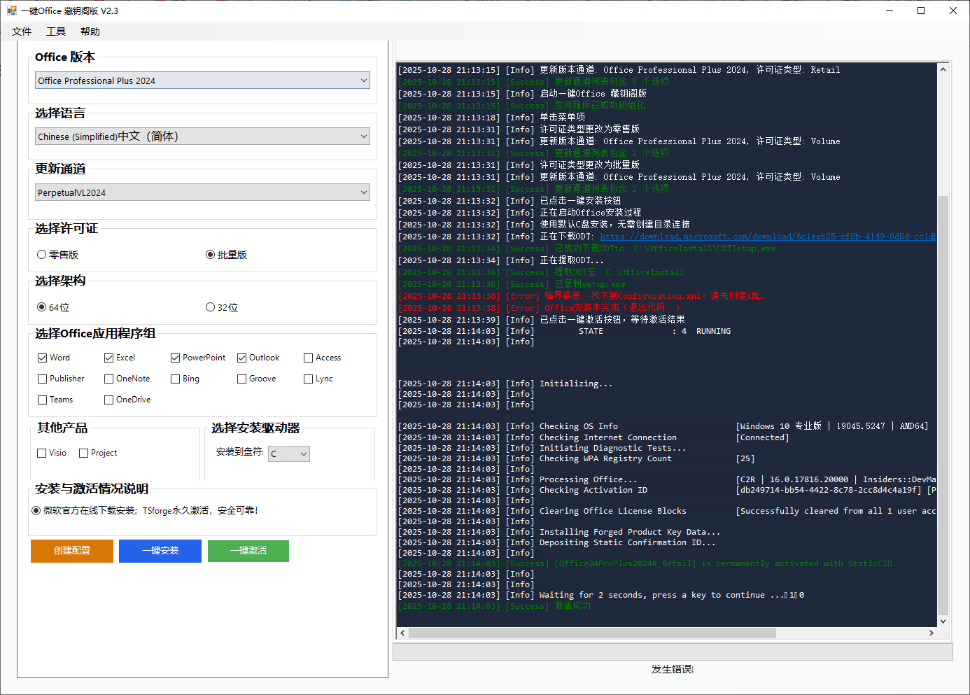Select the 零售版 license radio button
Viewport: 970px width, 695px height.
(x=42, y=255)
